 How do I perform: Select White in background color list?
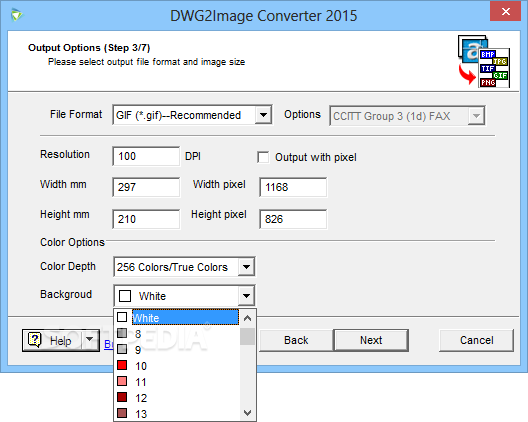click(x=185, y=317)
